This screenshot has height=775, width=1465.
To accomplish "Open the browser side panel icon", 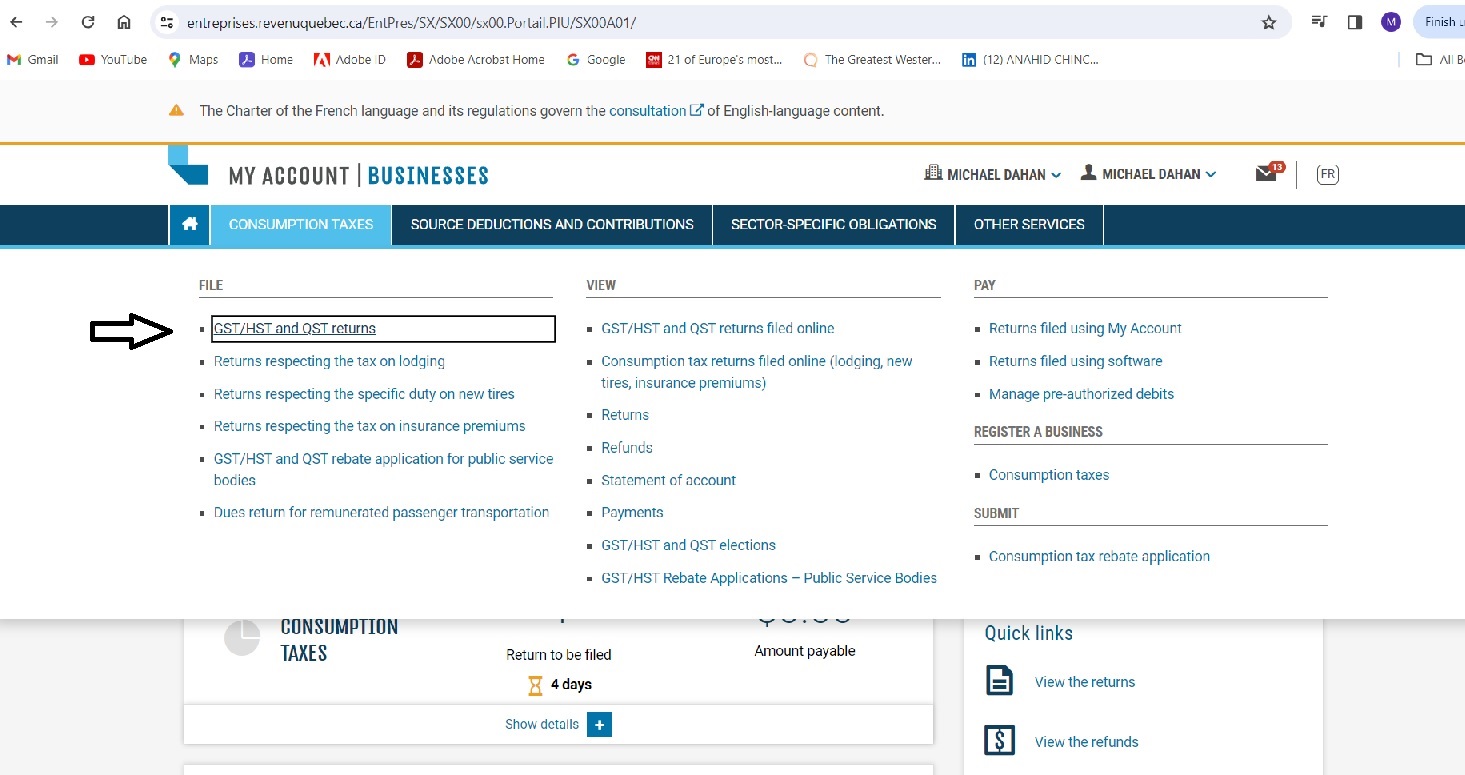I will pos(1355,22).
